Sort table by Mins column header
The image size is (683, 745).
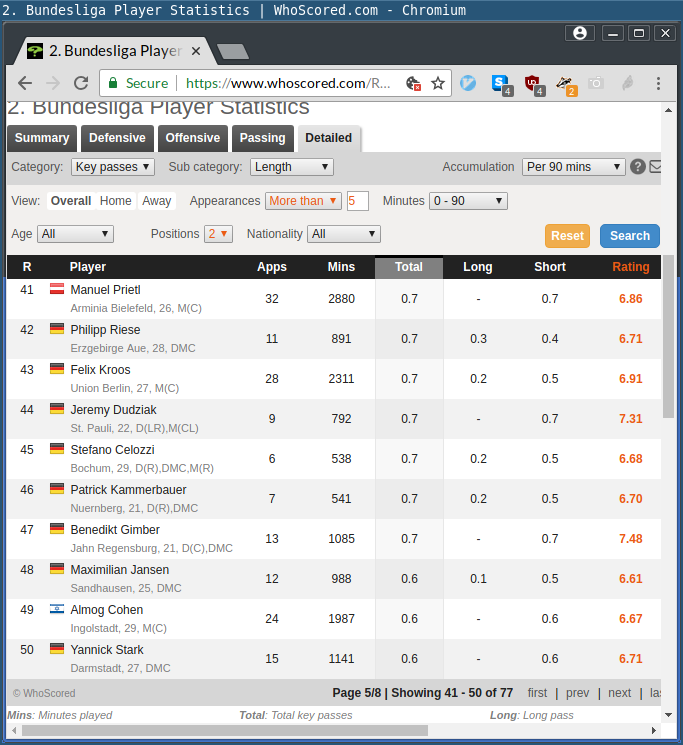(341, 267)
